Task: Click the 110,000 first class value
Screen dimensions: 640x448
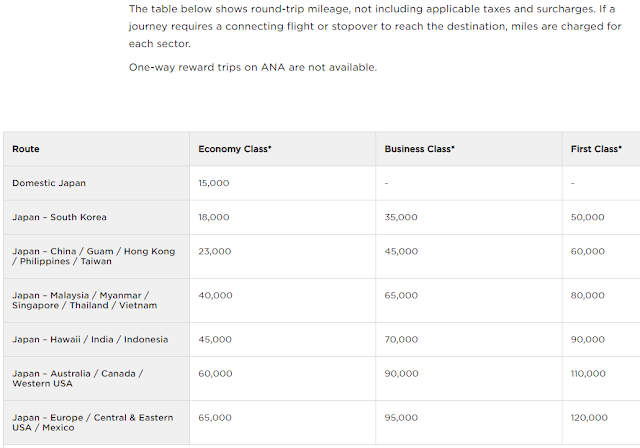Action: (590, 373)
